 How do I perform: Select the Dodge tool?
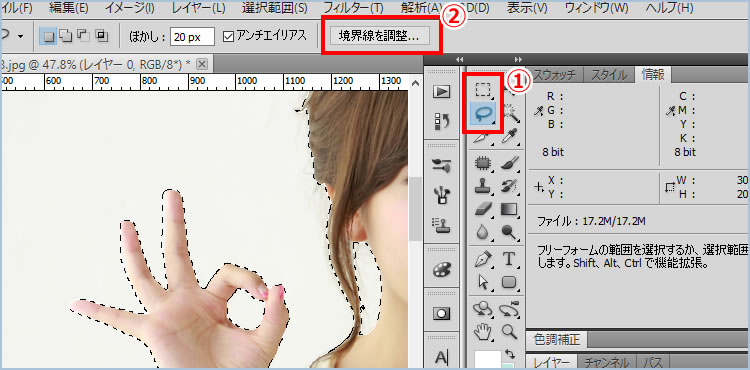pyautogui.click(x=510, y=232)
